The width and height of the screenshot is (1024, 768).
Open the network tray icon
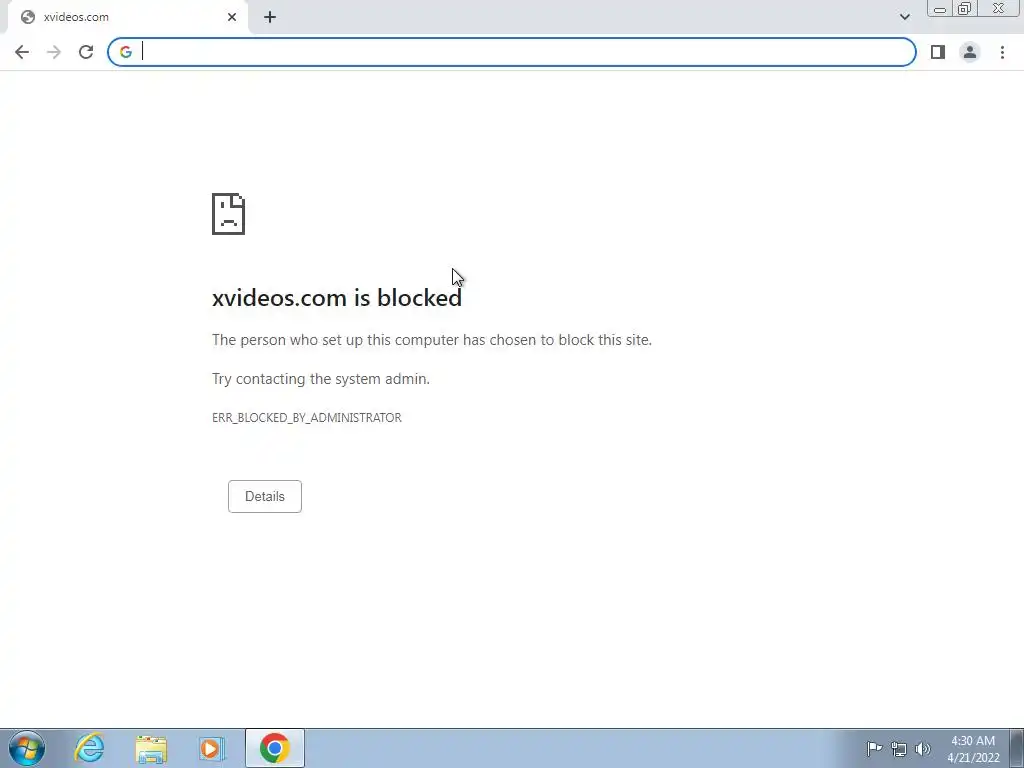pyautogui.click(x=899, y=749)
